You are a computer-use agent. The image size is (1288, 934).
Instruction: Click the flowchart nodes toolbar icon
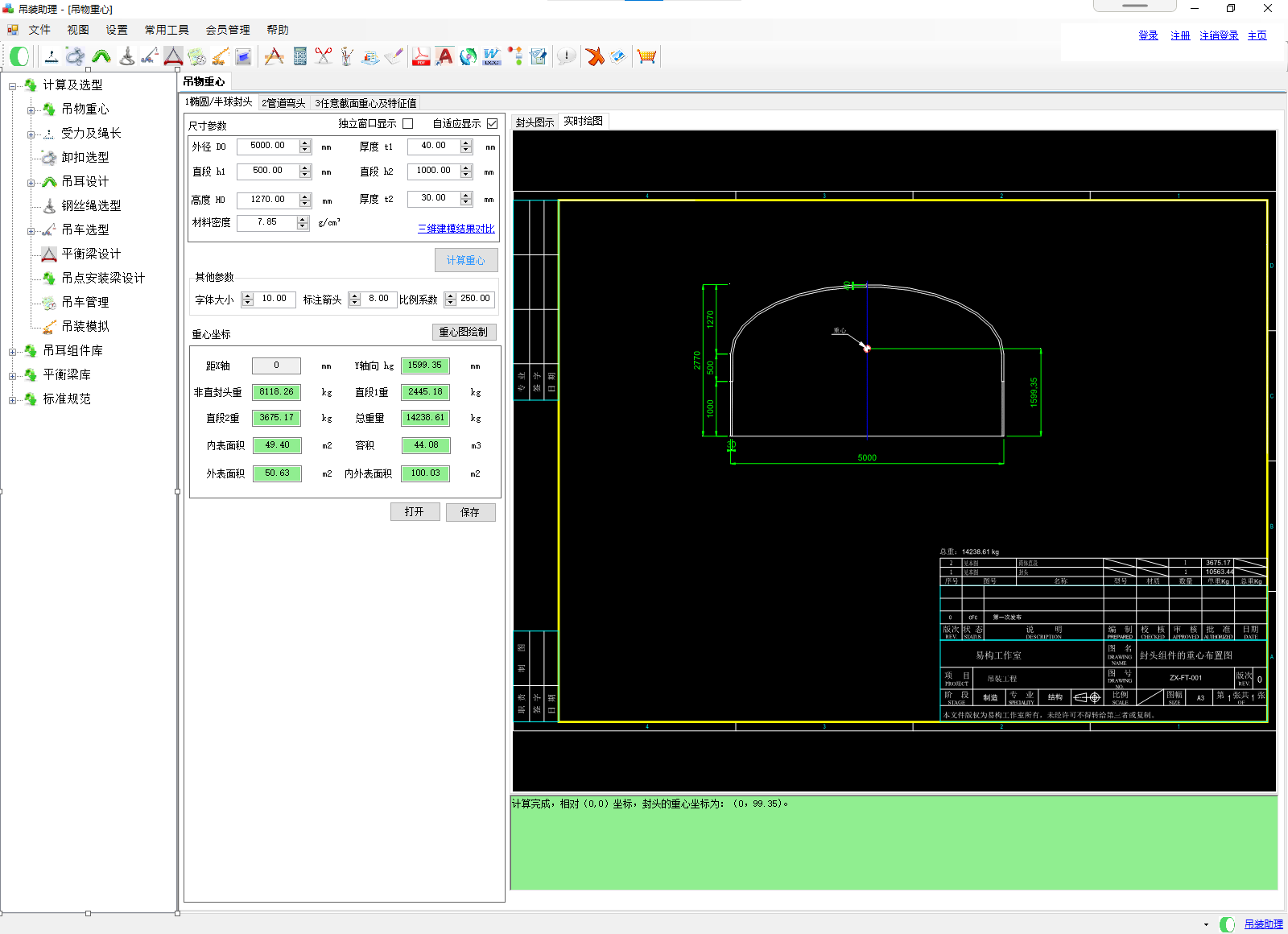[x=516, y=56]
